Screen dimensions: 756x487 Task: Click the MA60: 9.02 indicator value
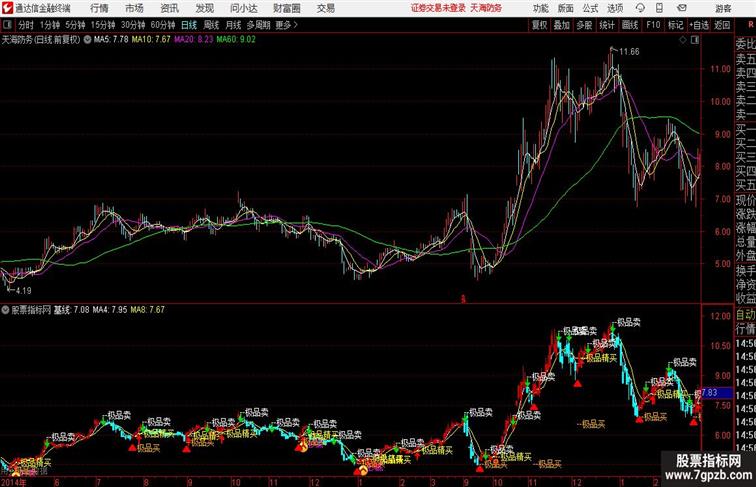[236, 40]
